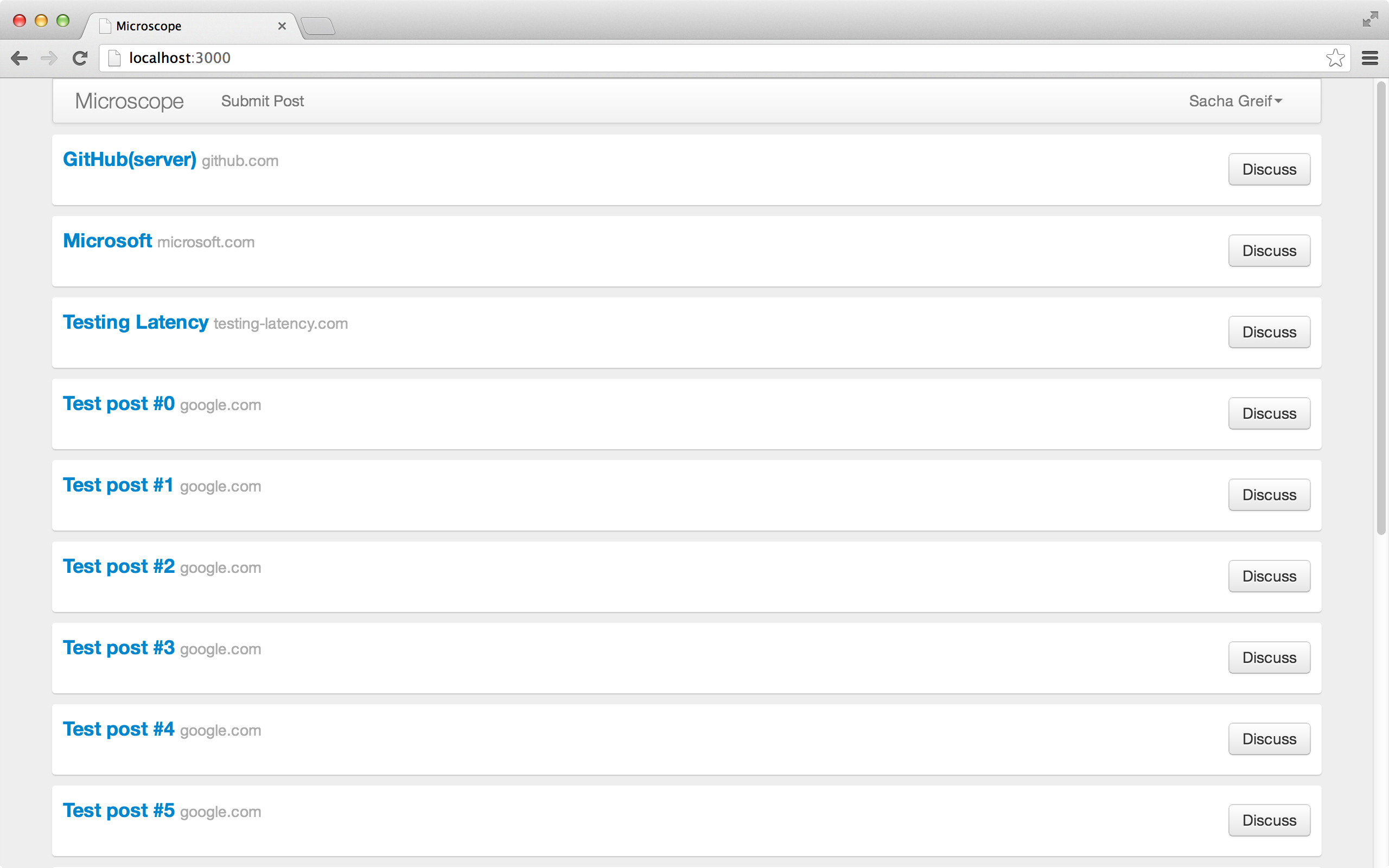
Task: Close the Microscope tab with the x
Action: coord(282,26)
